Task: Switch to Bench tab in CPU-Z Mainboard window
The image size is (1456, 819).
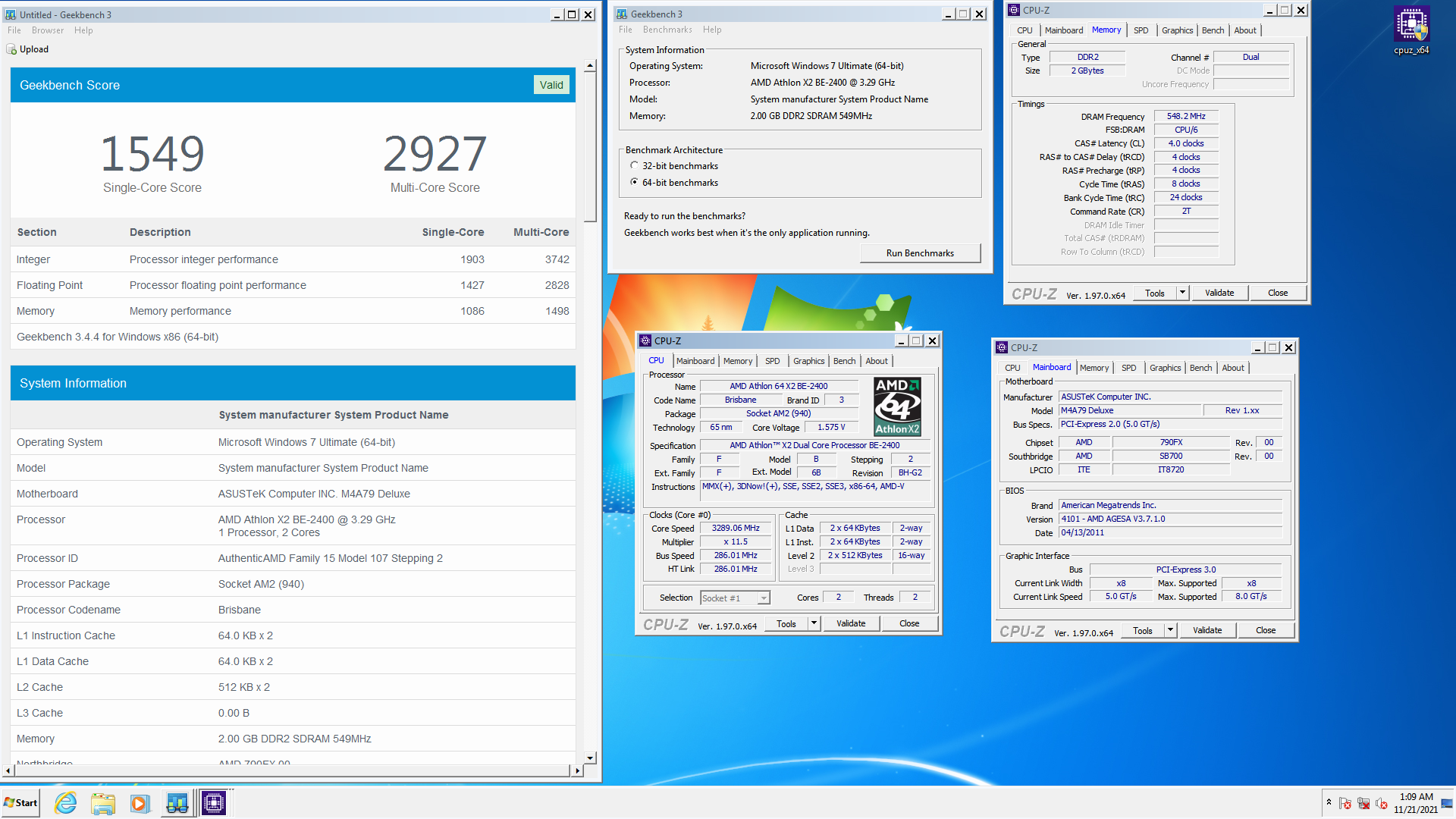Action: point(1200,368)
